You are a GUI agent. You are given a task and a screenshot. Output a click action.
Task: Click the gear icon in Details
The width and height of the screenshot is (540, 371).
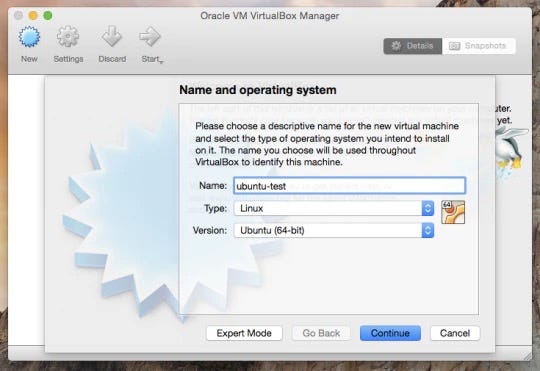tap(396, 46)
